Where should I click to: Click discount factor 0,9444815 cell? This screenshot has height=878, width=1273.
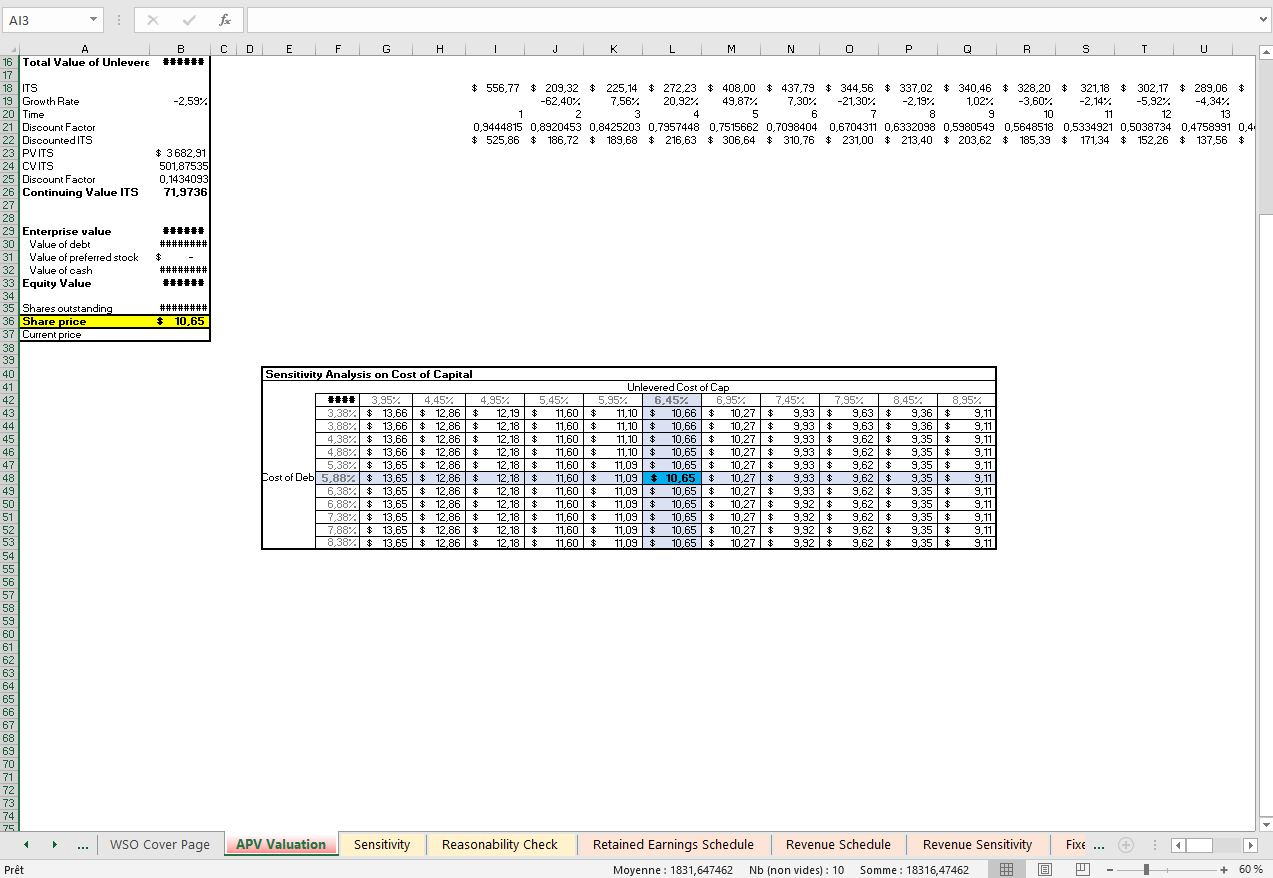coord(496,127)
